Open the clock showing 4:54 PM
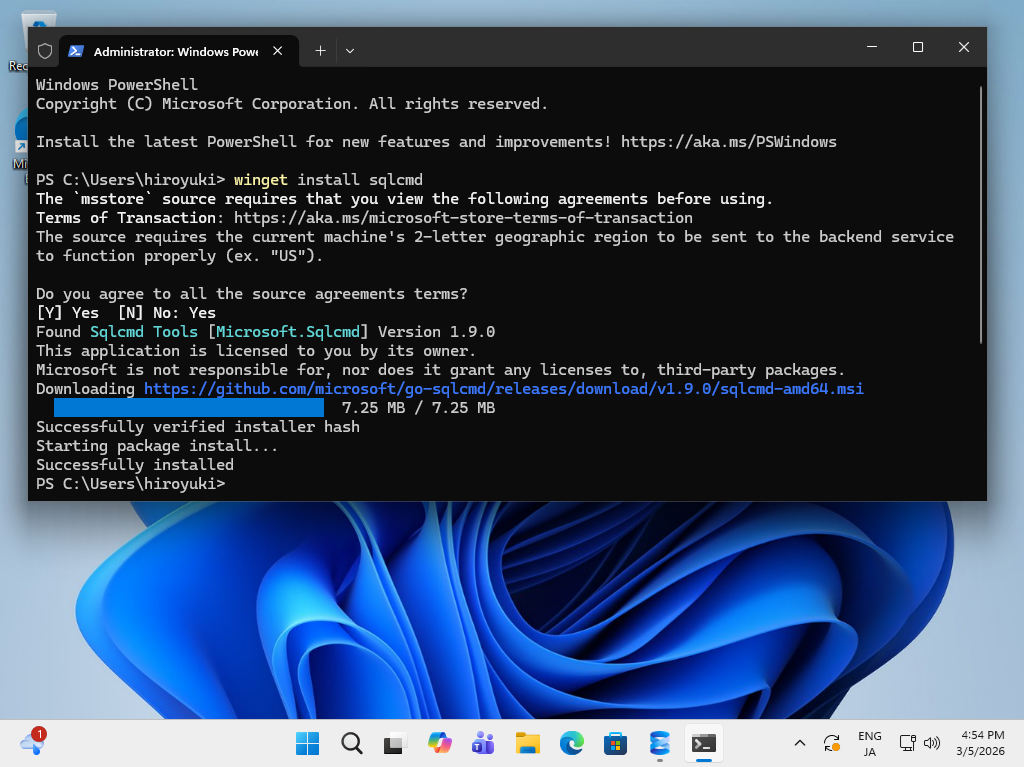1024x767 pixels. [x=981, y=743]
